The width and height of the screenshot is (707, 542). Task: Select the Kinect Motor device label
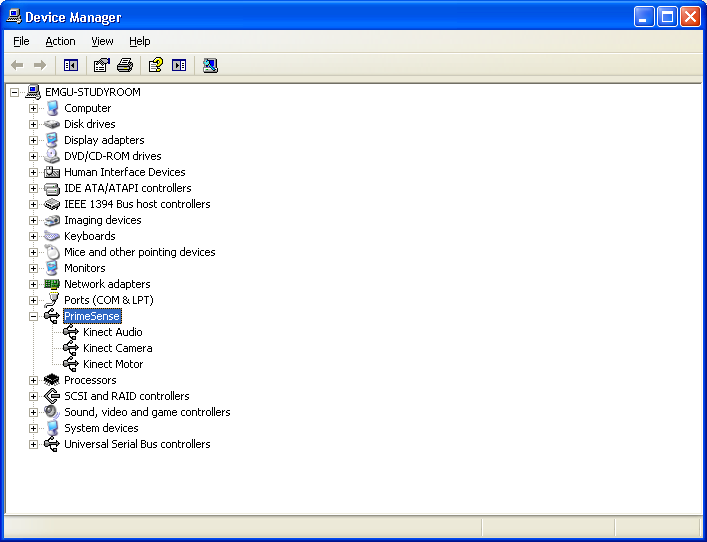[x=113, y=364]
